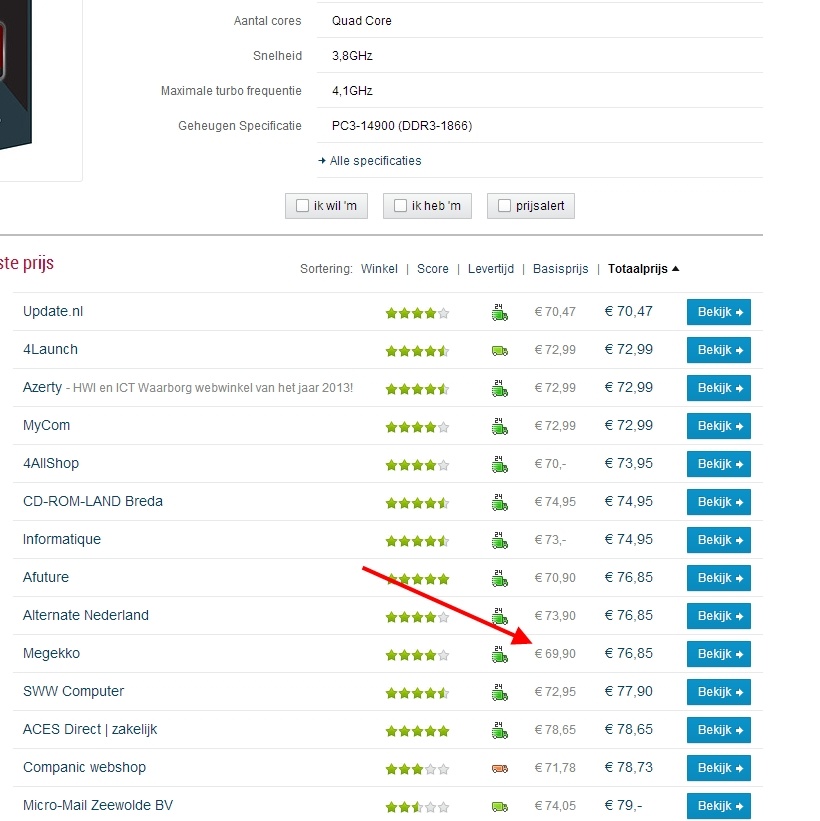820x821 pixels.
Task: Click the Update.nl star rating
Action: coord(417,313)
